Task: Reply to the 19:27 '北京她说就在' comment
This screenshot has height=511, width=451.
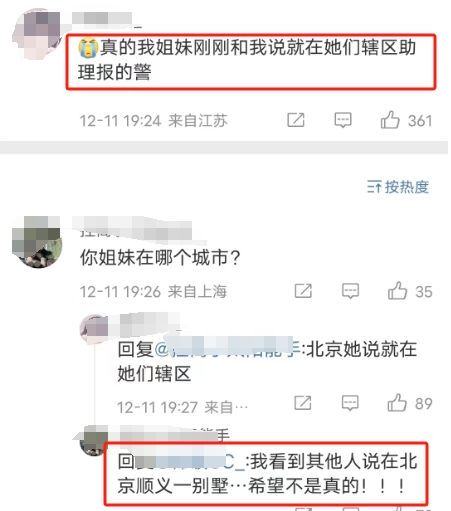Action: [350, 403]
